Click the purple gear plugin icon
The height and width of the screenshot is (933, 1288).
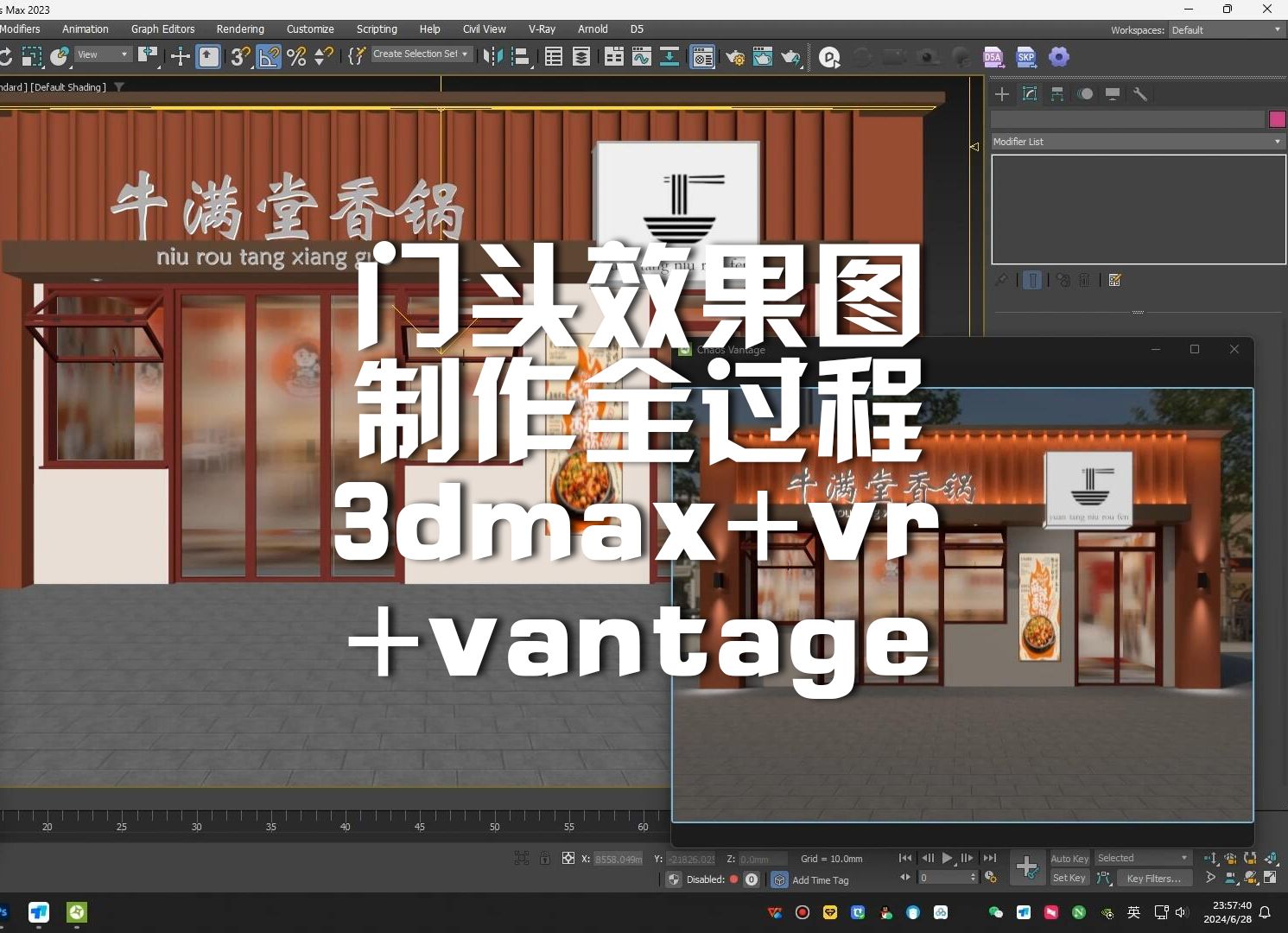click(1058, 58)
